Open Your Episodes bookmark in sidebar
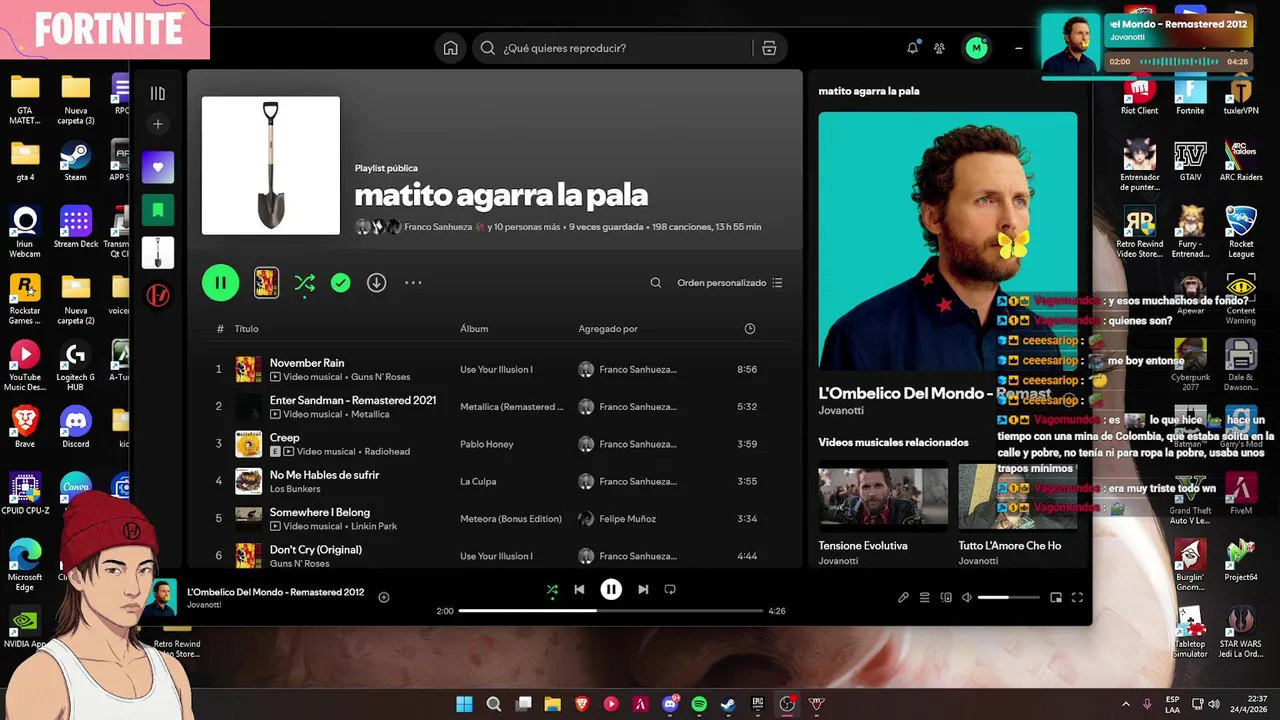 click(x=158, y=210)
